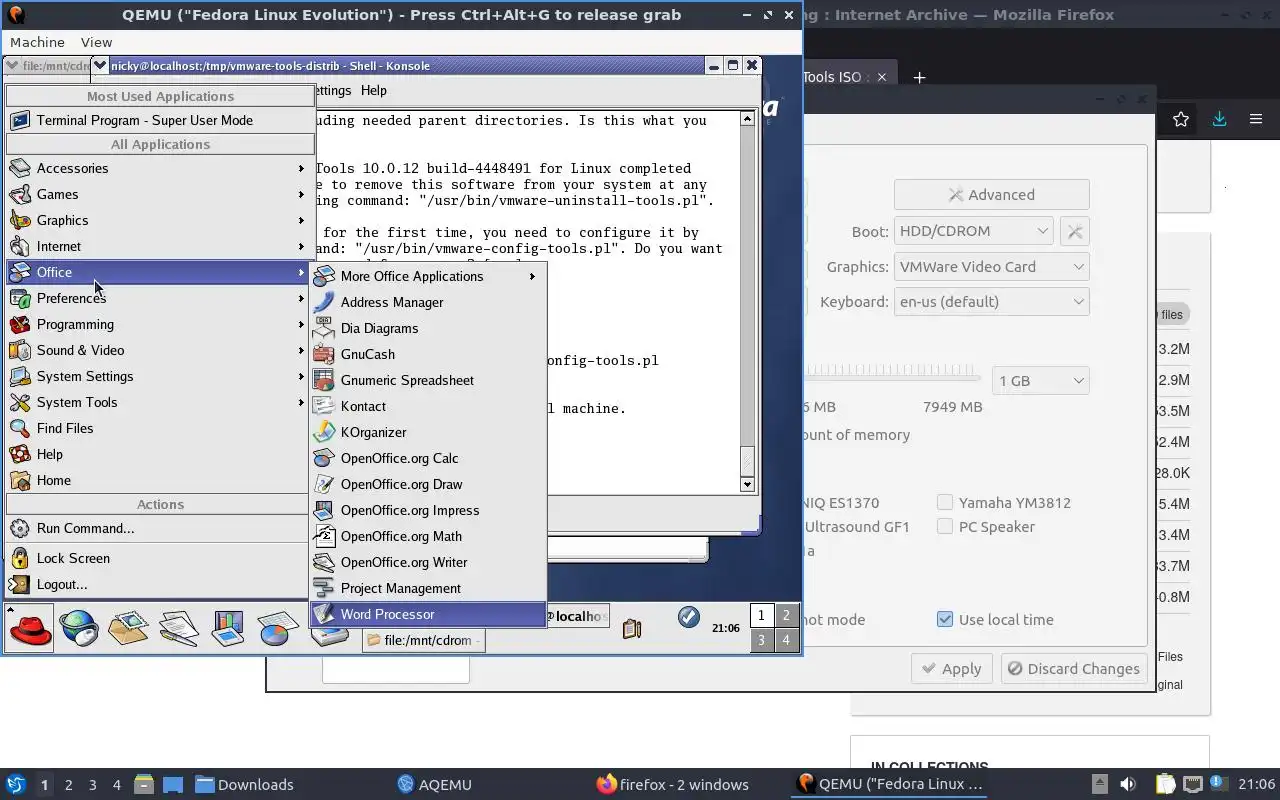Choose Logout... from the start menu

(x=160, y=584)
